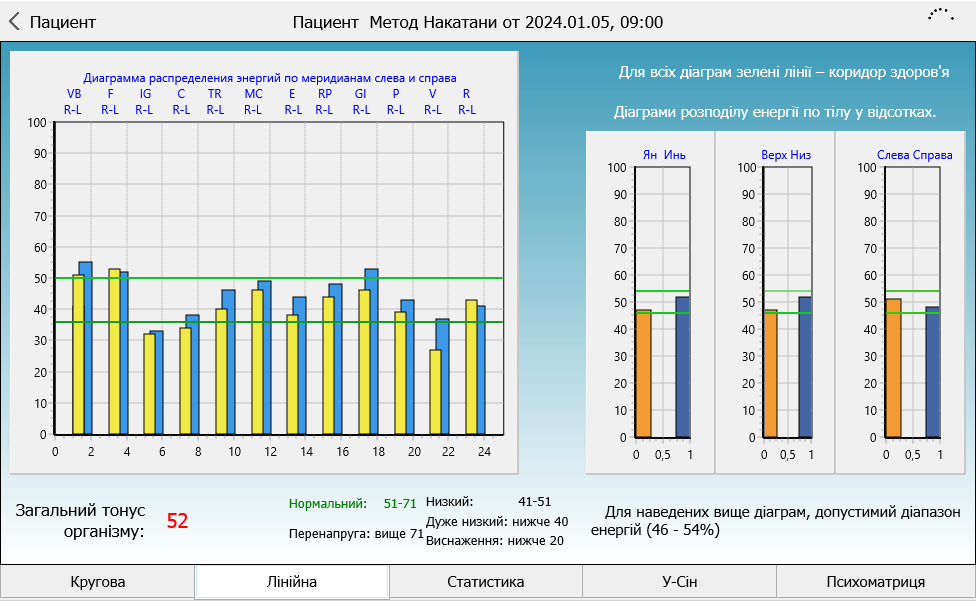Screen dimensions: 976x601
Task: Click the shortest yellow bar of V meridian
Action: tap(435, 392)
